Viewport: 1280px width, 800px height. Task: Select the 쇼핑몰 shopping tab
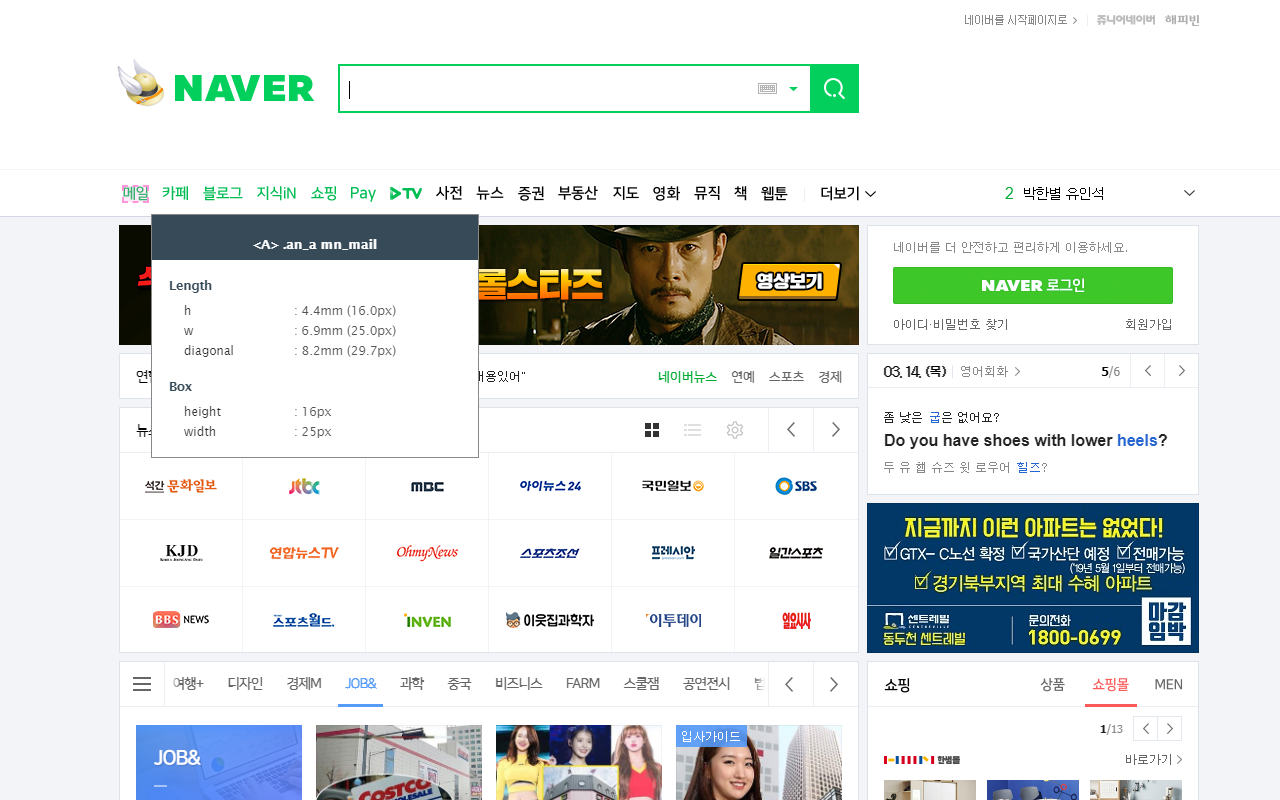pyautogui.click(x=1110, y=685)
